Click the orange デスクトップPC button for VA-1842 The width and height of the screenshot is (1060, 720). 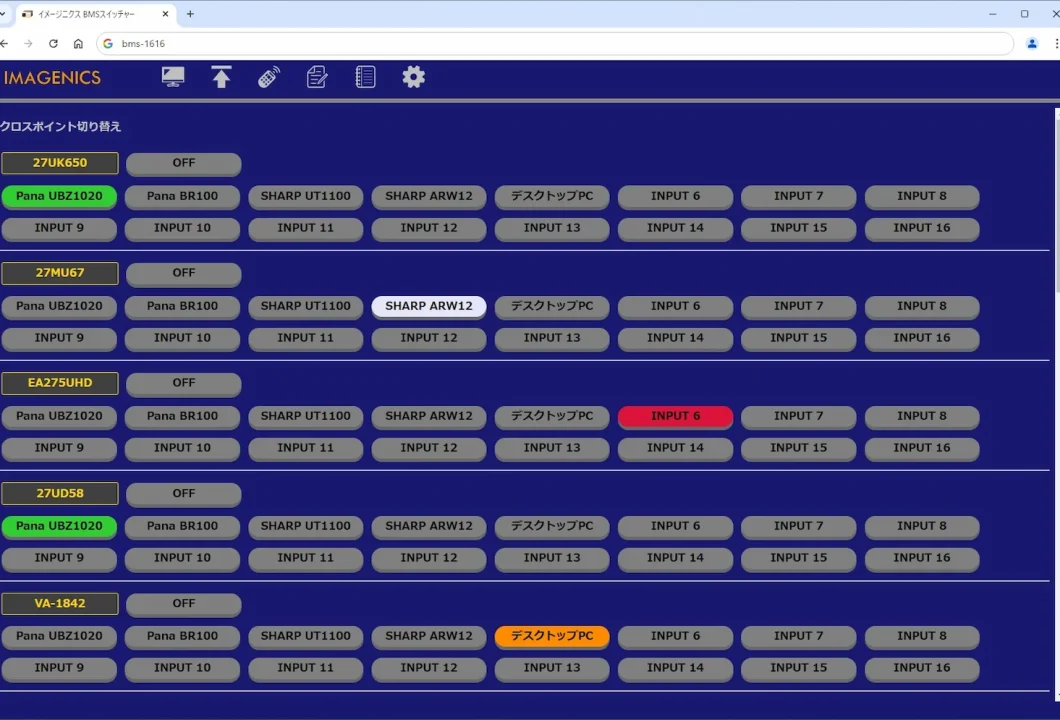point(552,636)
